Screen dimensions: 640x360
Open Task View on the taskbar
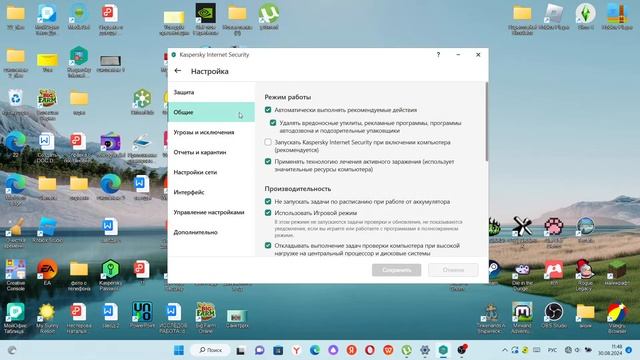(x=241, y=350)
